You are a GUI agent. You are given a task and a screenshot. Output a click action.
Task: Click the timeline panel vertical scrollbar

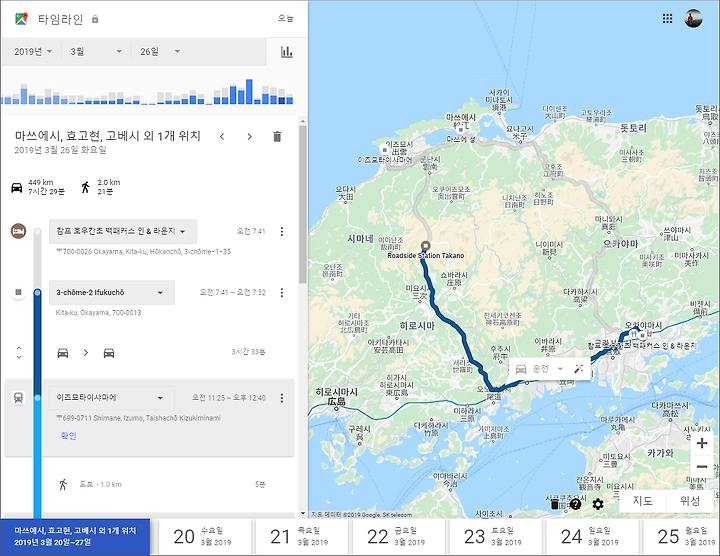tap(303, 205)
